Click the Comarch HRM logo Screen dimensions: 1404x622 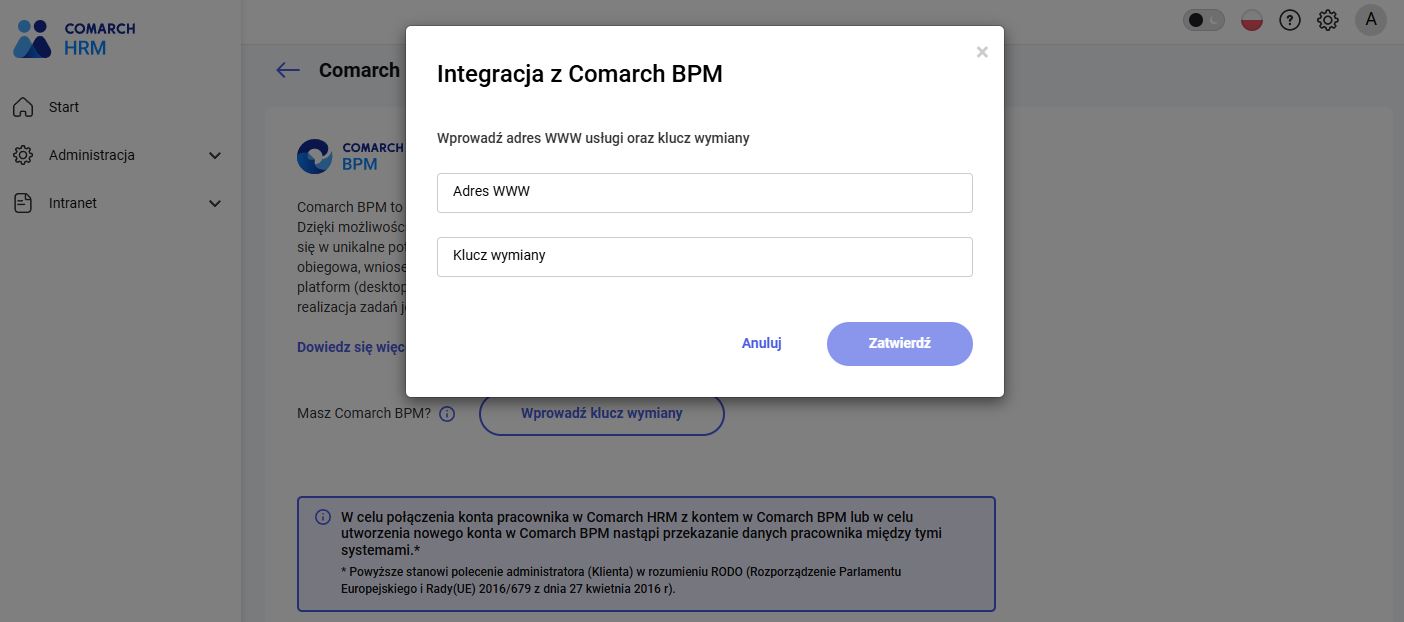pos(75,39)
